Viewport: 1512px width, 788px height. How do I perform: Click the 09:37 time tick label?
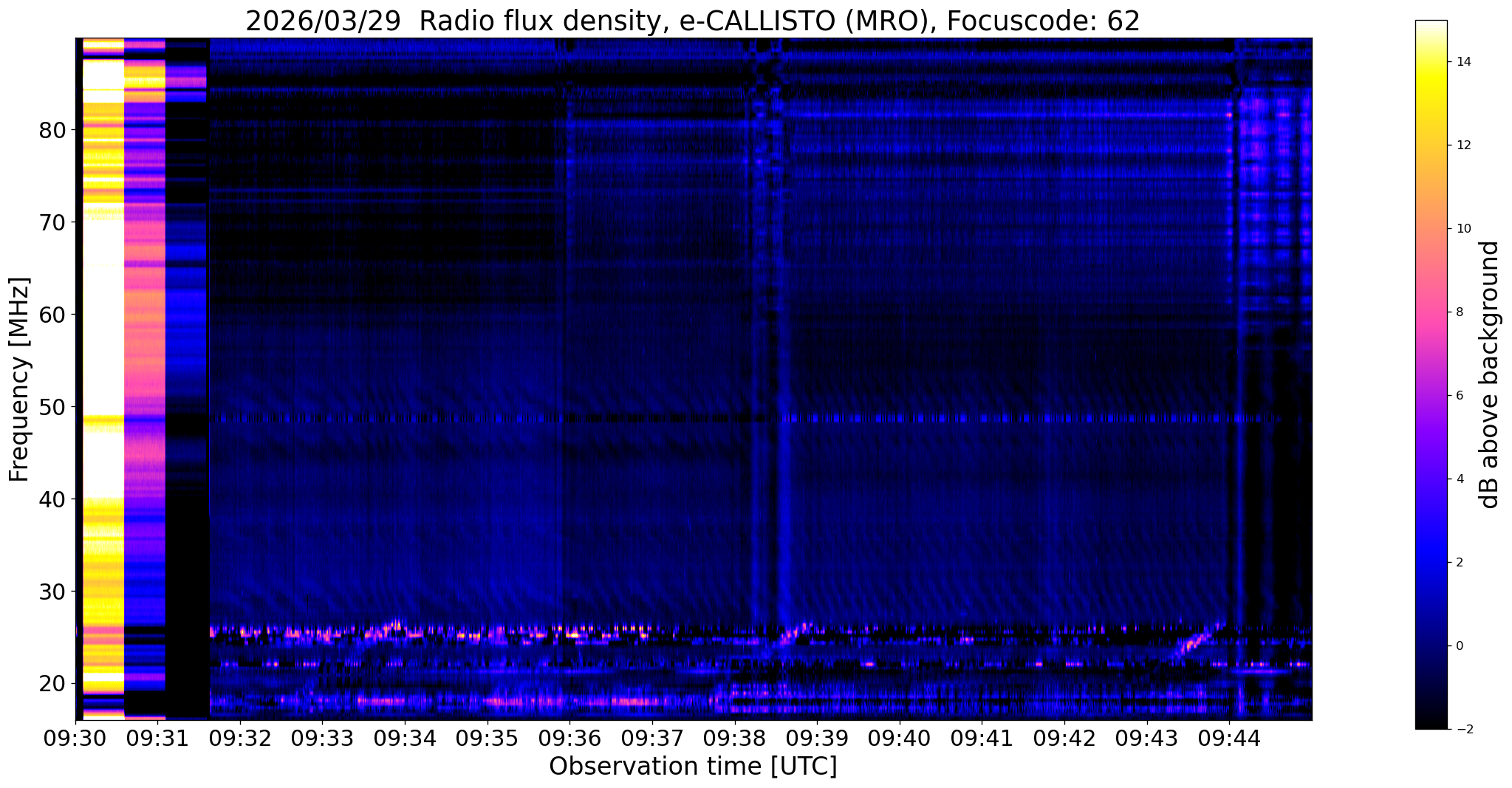tap(652, 737)
